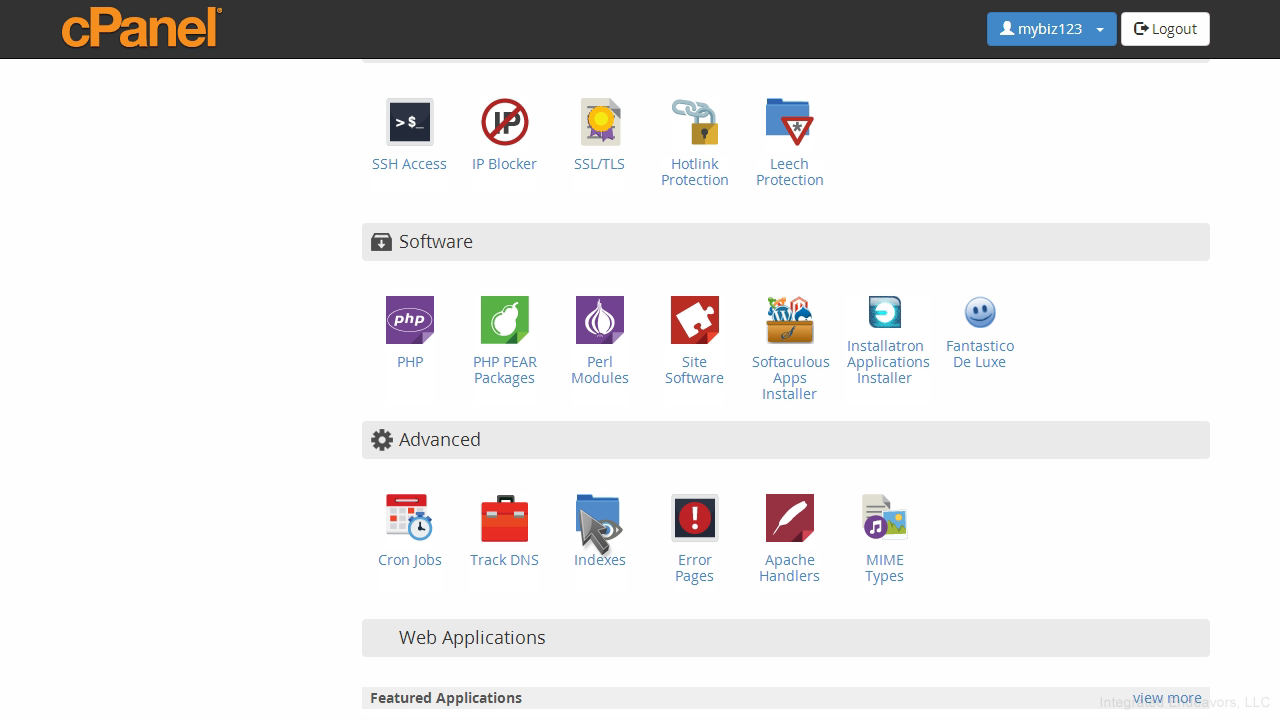Click the IP Blocker icon
Image resolution: width=1280 pixels, height=720 pixels.
[x=504, y=123]
